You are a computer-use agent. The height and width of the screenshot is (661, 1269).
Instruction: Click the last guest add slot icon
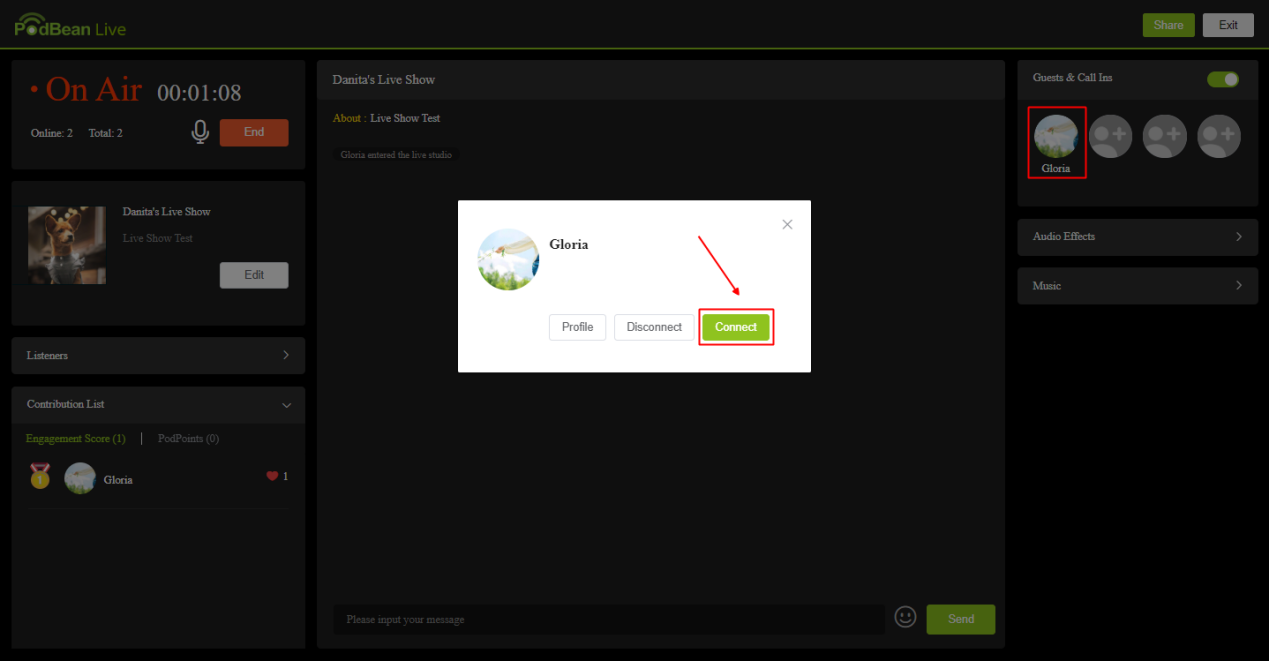1218,135
